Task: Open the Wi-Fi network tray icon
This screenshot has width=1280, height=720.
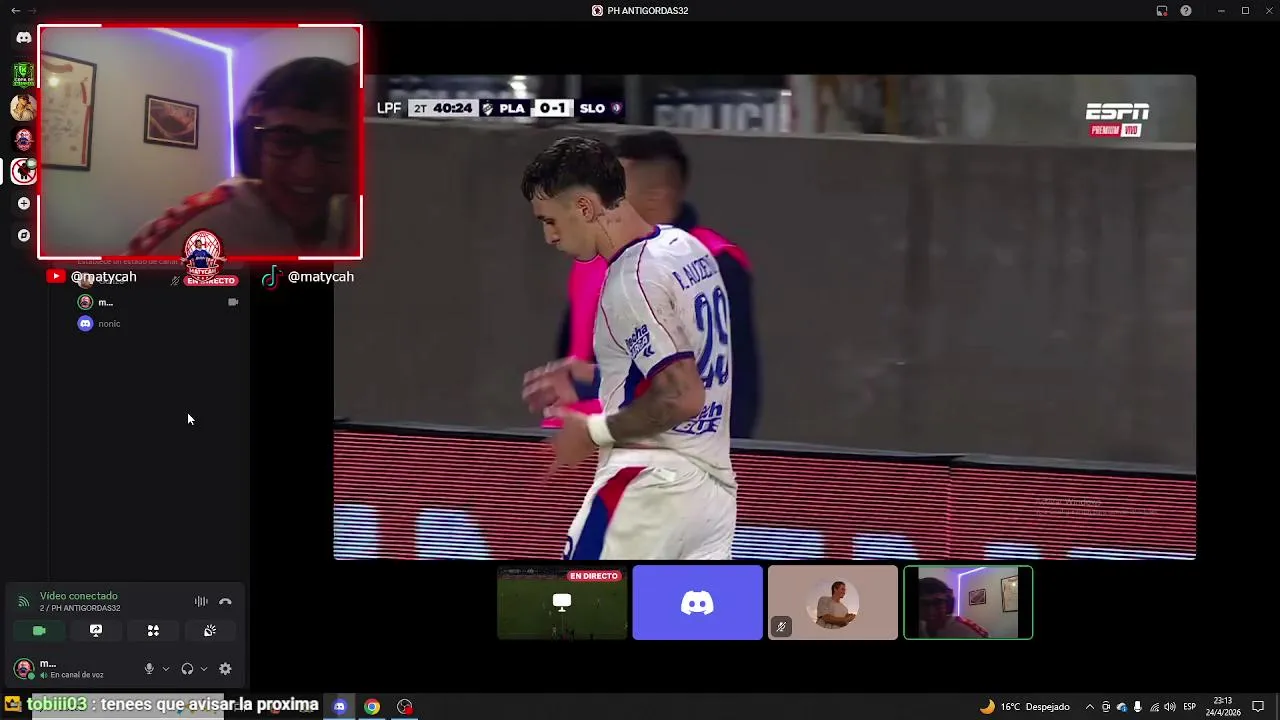Action: point(1154,707)
